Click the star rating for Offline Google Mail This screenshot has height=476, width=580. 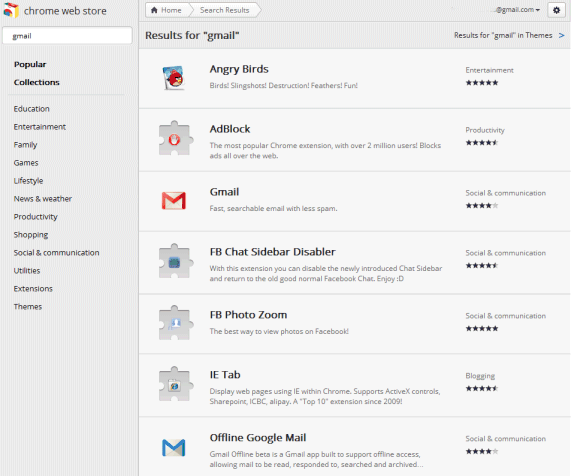pos(482,451)
